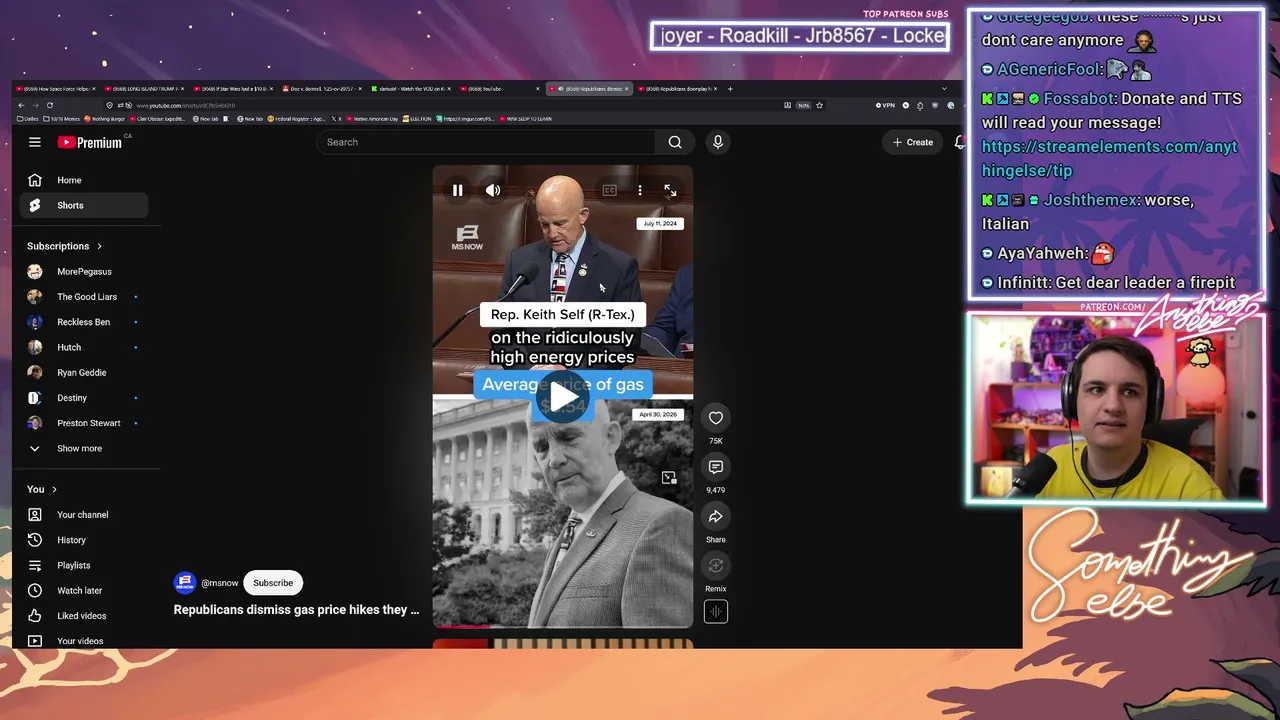Open comments on the Short
The image size is (1280, 720).
pos(716,467)
